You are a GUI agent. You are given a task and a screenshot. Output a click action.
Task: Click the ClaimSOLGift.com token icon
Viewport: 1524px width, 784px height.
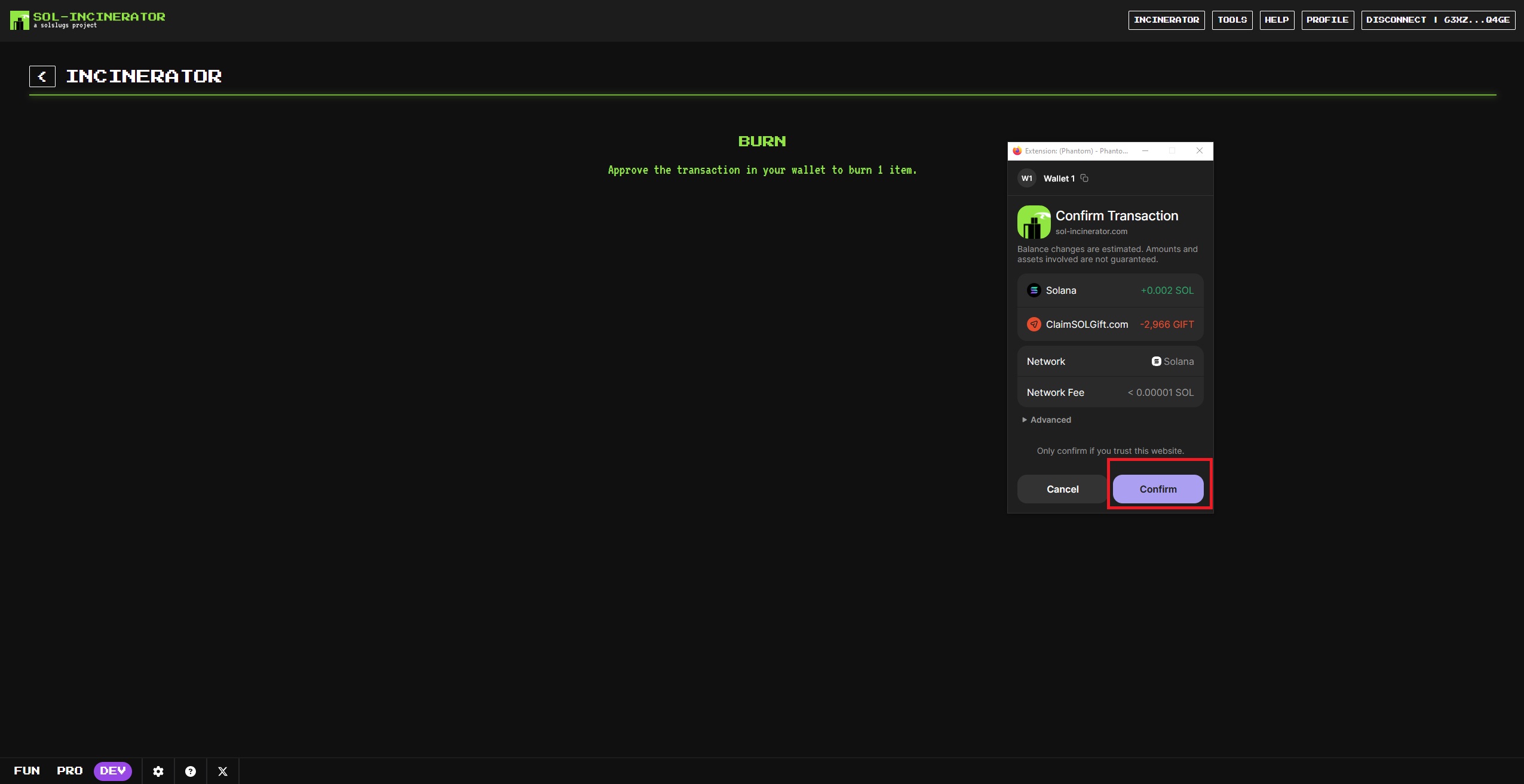coord(1034,324)
